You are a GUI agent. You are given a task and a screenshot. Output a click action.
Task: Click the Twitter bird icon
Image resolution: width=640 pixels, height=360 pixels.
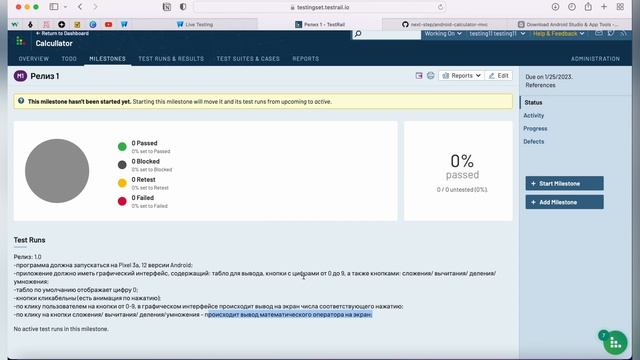coord(611,33)
